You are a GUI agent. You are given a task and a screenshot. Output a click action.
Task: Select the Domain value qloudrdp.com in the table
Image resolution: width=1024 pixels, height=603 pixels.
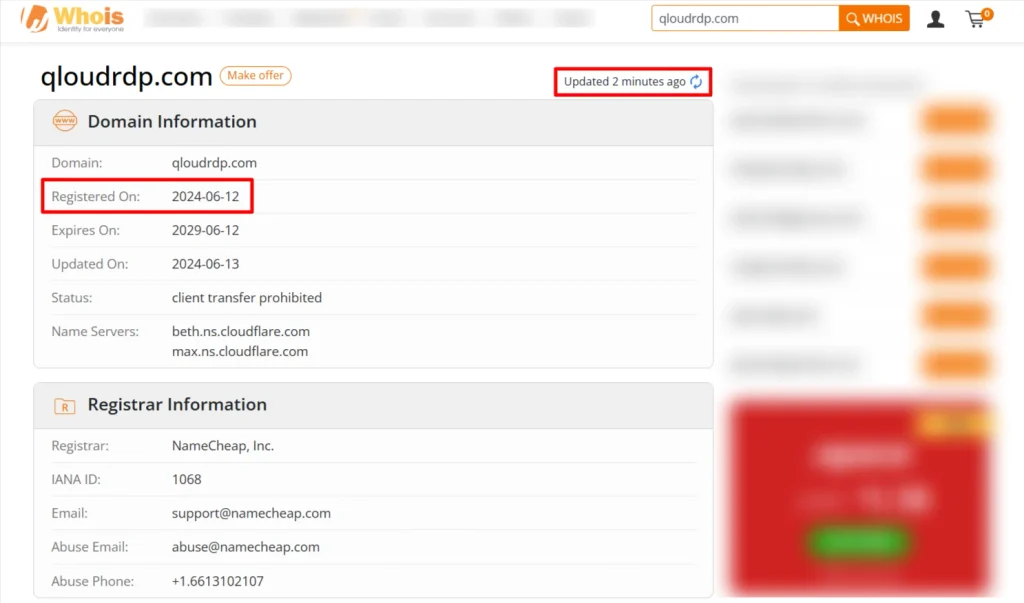214,163
